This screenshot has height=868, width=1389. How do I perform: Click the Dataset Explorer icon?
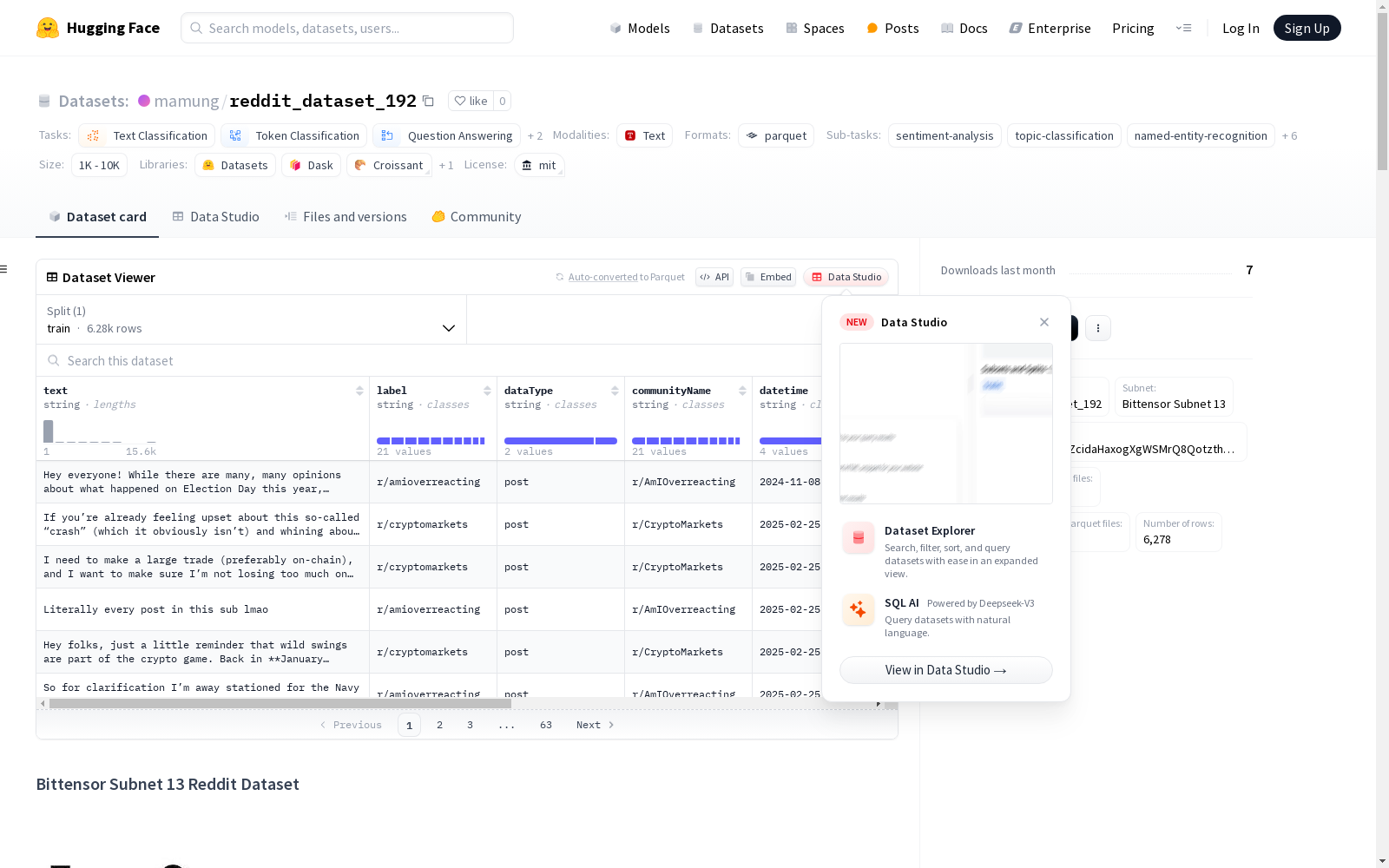pyautogui.click(x=859, y=538)
